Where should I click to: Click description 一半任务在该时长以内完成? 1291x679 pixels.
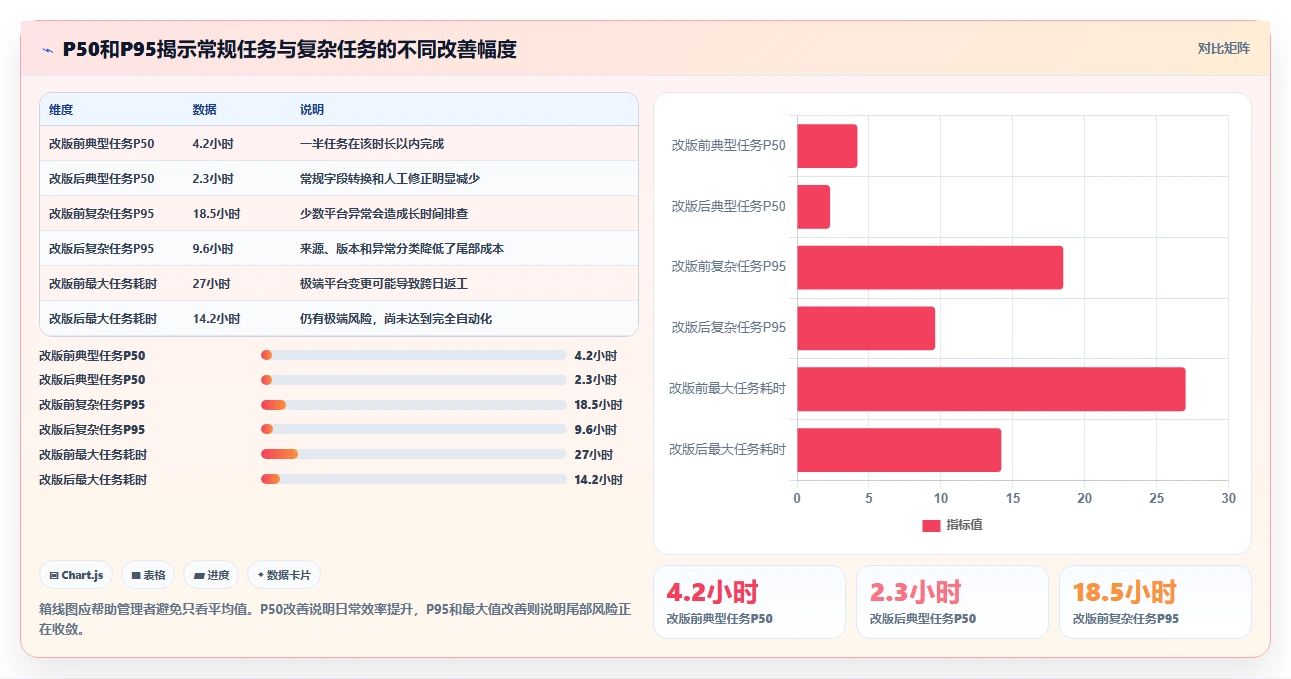click(372, 144)
